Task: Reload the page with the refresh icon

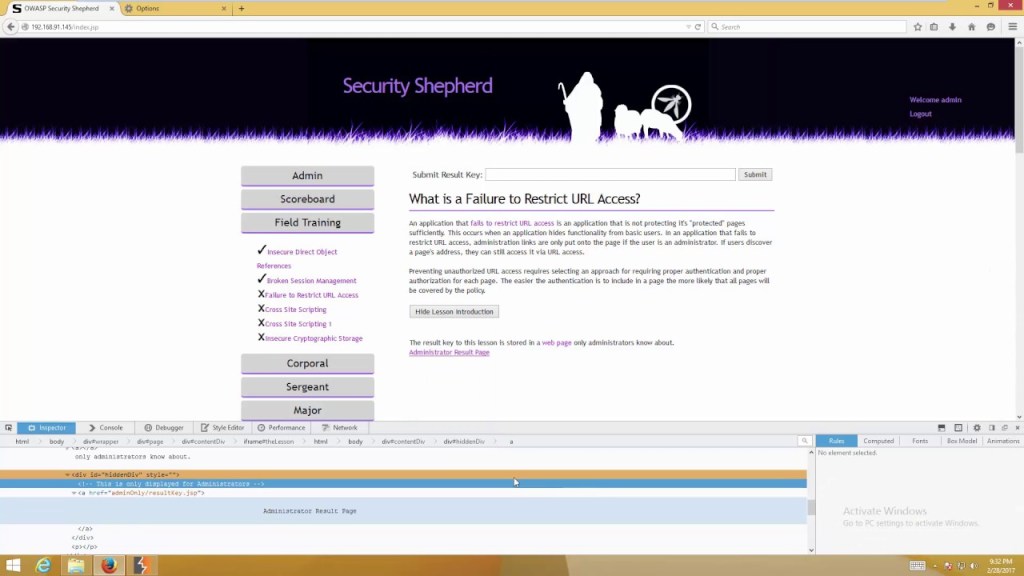Action: click(x=697, y=27)
